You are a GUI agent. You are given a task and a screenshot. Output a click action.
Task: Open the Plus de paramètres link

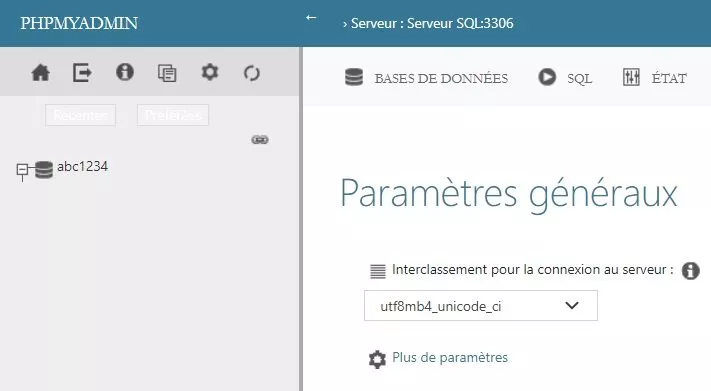[x=450, y=357]
